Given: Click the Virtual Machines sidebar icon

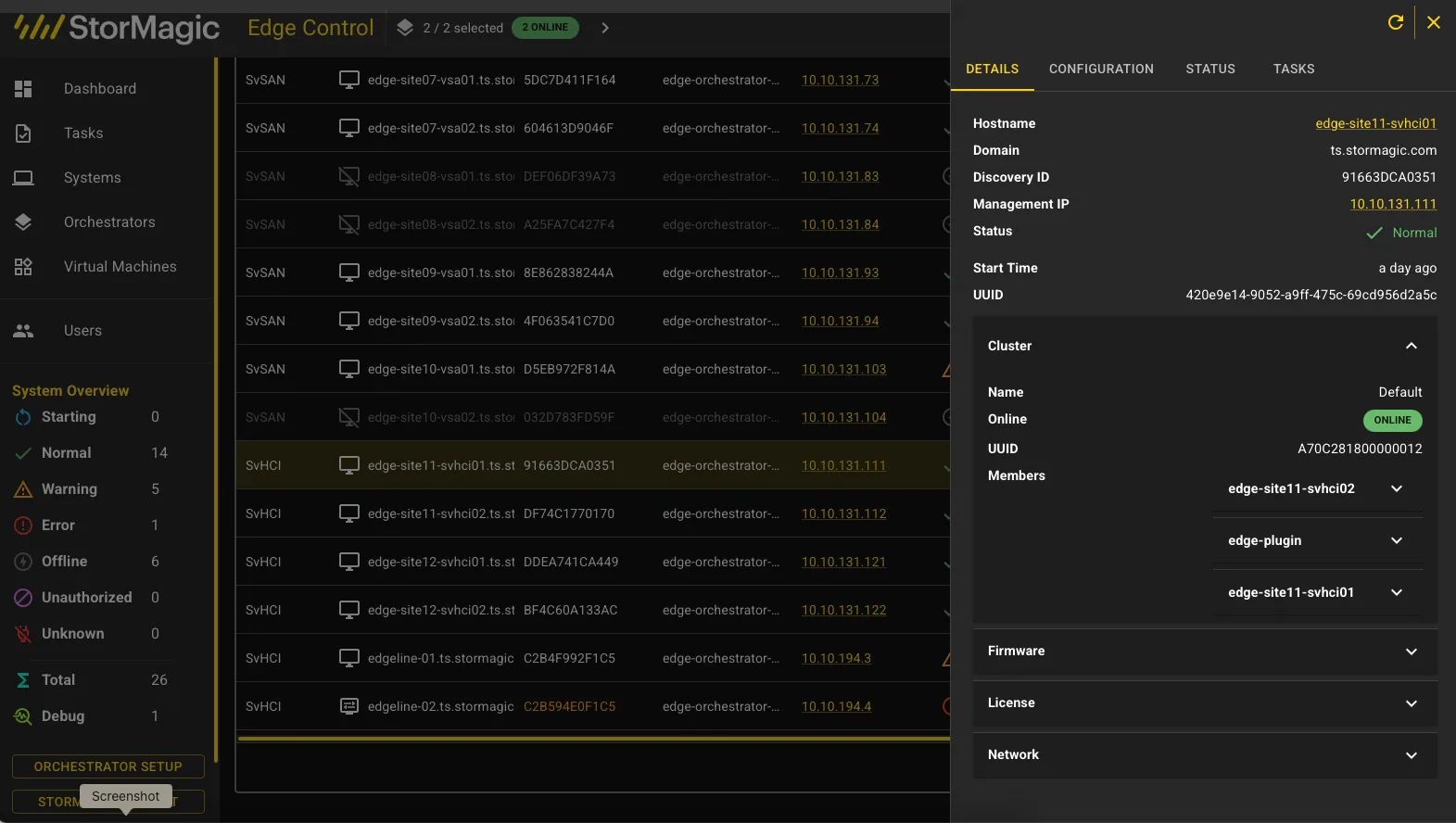Looking at the screenshot, I should pos(23,267).
